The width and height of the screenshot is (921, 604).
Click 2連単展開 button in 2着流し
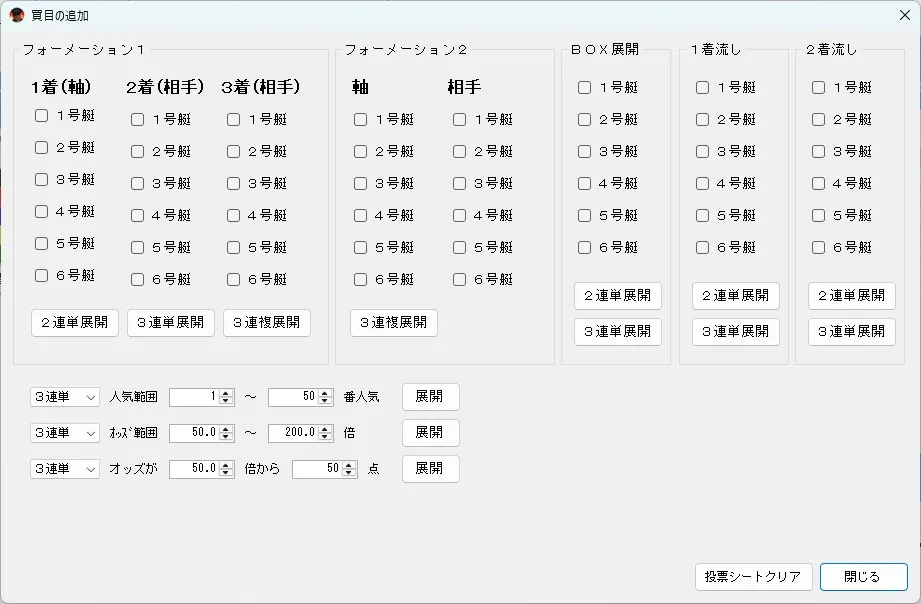pos(852,296)
